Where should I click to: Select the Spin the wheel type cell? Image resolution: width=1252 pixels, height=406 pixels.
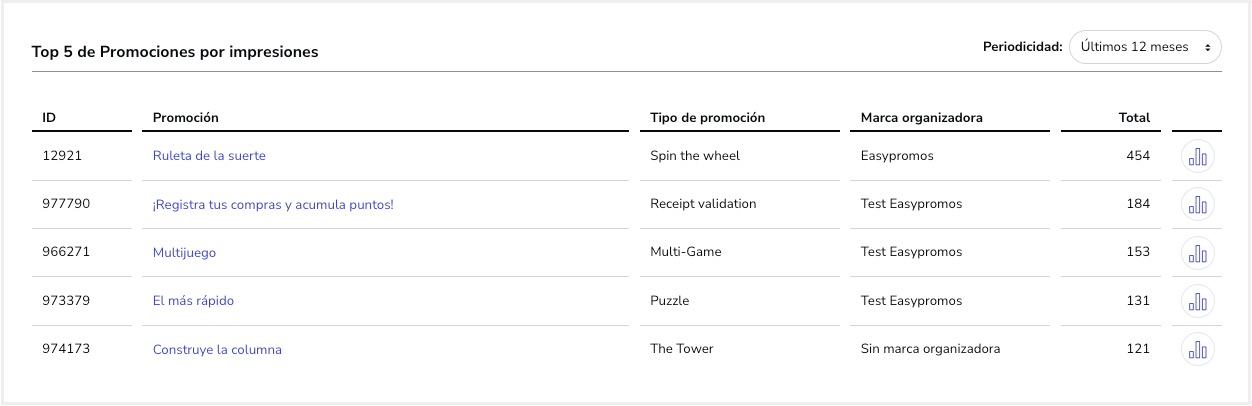pyautogui.click(x=695, y=156)
